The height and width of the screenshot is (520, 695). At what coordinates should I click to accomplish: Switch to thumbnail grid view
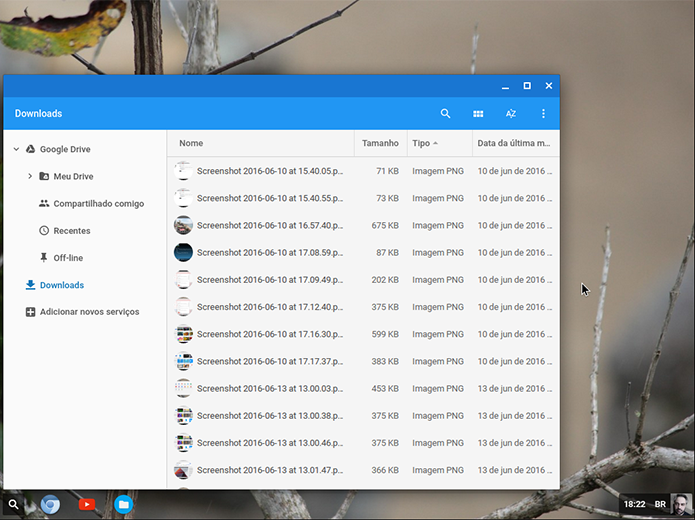coord(478,114)
